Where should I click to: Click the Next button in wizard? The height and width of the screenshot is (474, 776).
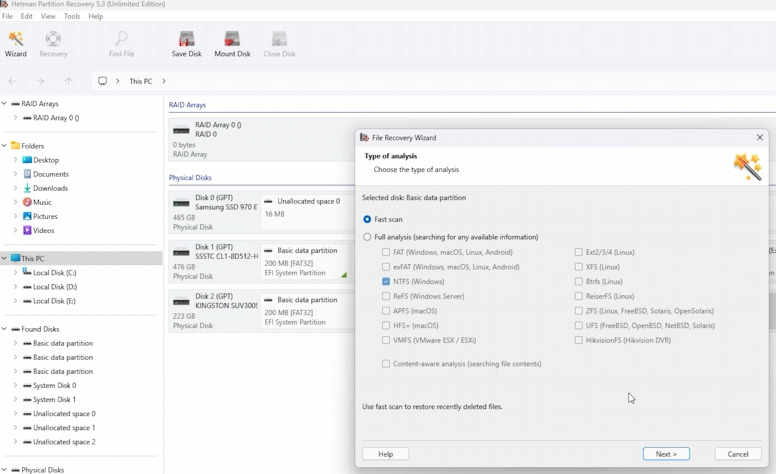pyautogui.click(x=666, y=454)
